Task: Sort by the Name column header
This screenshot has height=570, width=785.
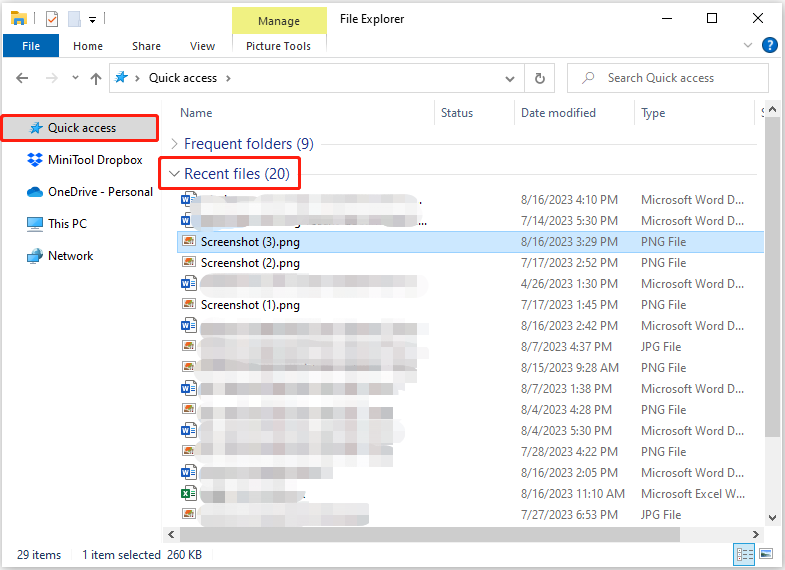Action: coord(196,113)
